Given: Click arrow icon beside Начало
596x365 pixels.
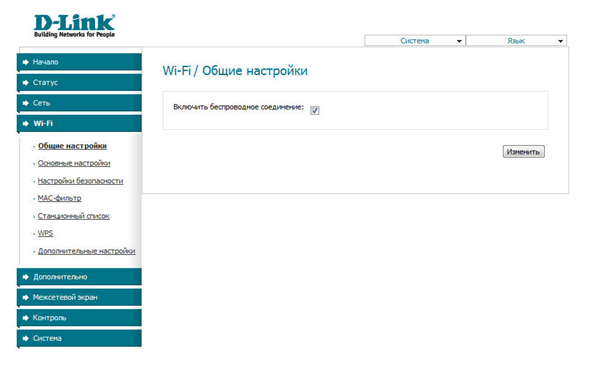Looking at the screenshot, I should (x=25, y=62).
